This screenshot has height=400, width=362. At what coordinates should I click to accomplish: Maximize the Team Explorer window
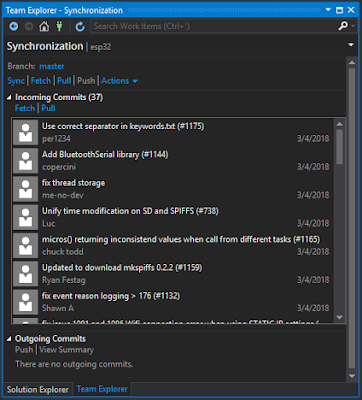coord(340,10)
